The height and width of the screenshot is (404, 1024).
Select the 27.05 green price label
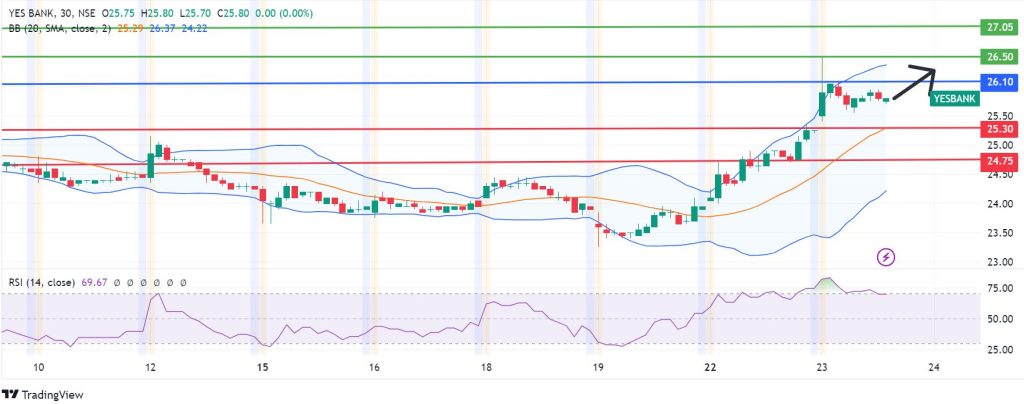pos(1000,27)
